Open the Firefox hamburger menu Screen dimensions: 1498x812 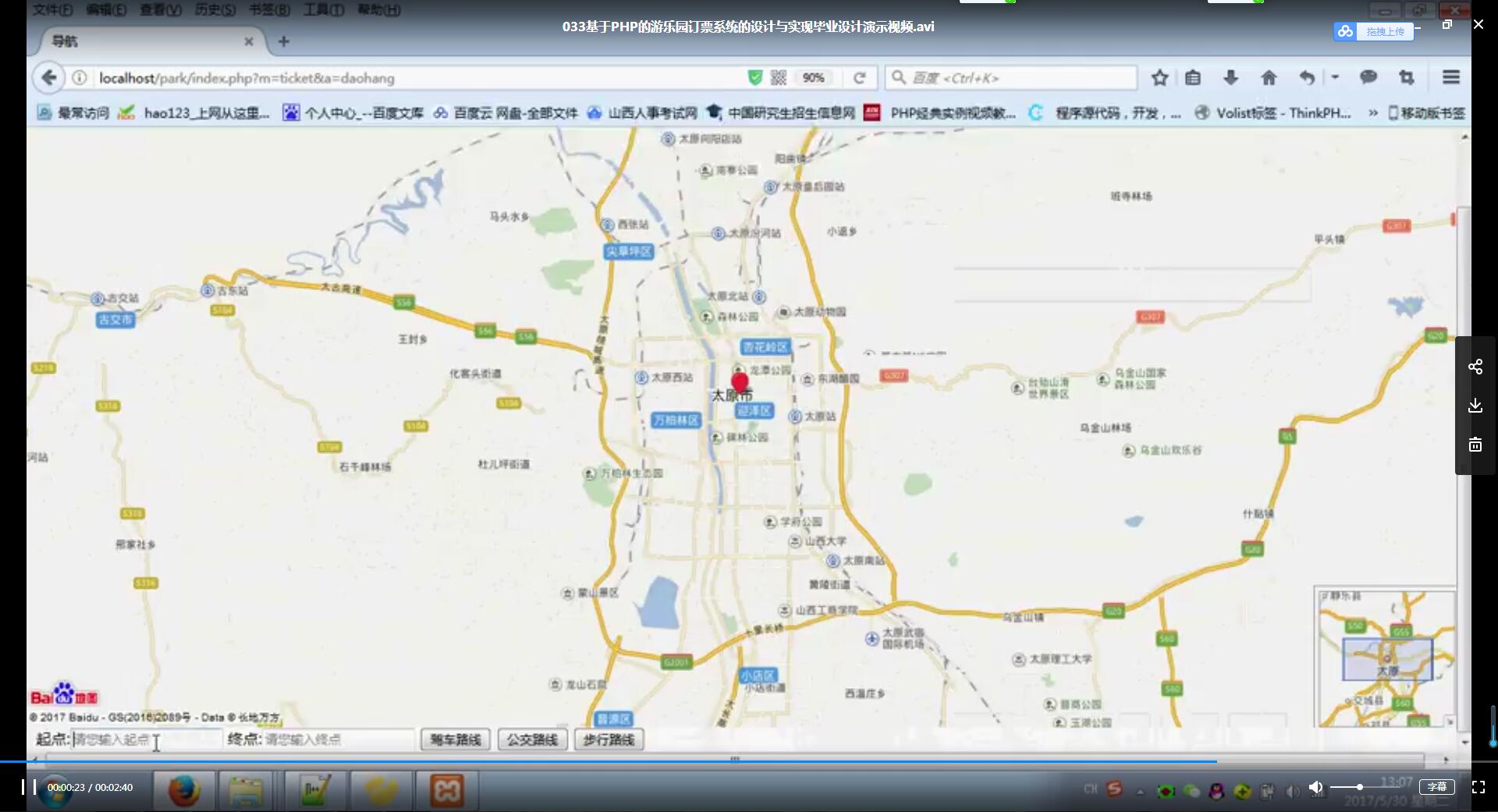click(1451, 77)
